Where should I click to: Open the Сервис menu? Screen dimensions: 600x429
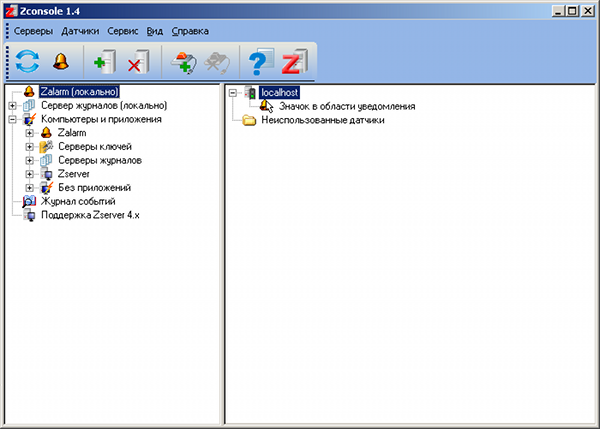123,31
